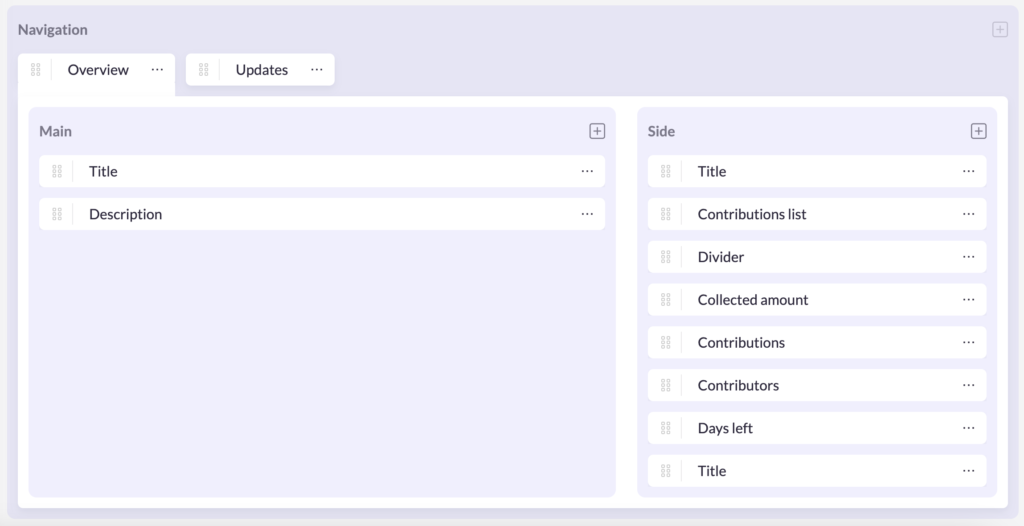Screen dimensions: 1024x526
Task: Open options menu for Main Title block
Action: tap(587, 171)
